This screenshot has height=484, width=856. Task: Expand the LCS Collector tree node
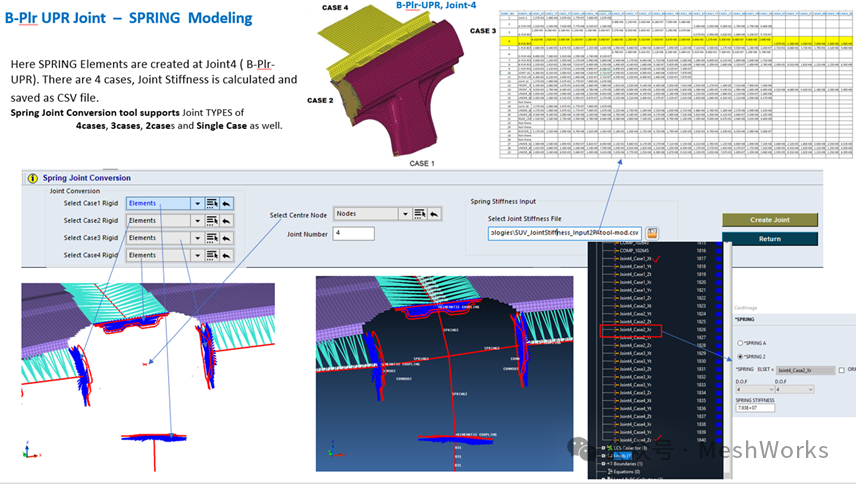tap(604, 448)
